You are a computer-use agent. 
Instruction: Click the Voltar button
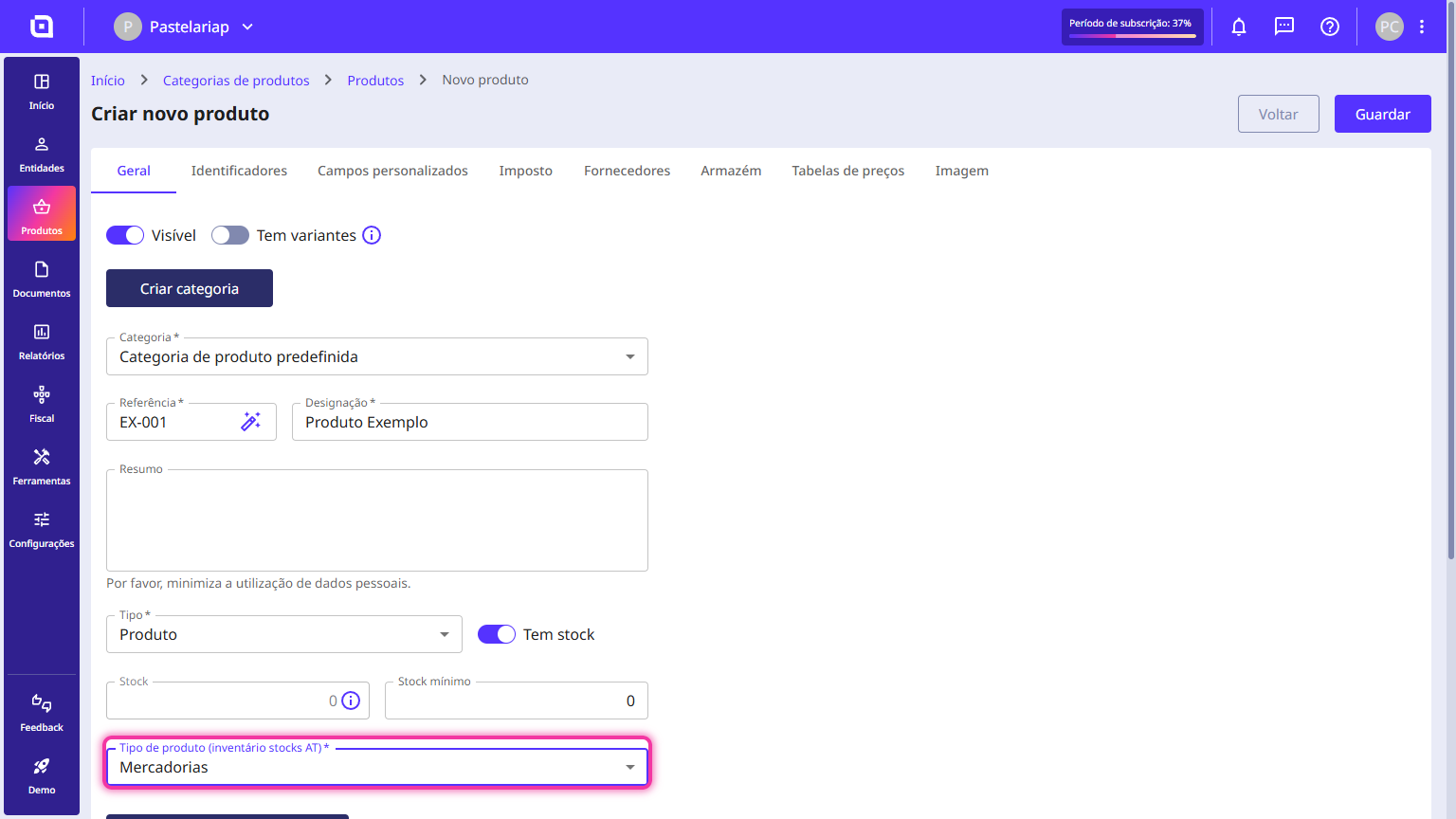coord(1279,114)
